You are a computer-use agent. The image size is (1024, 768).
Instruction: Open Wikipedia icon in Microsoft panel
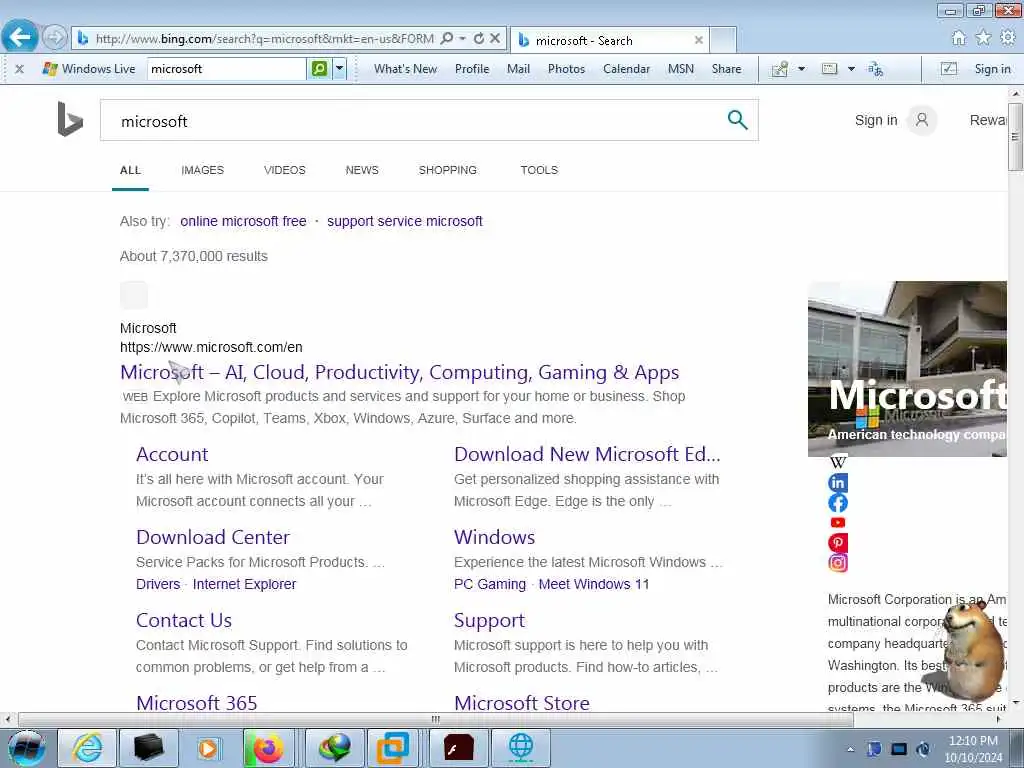pyautogui.click(x=838, y=462)
